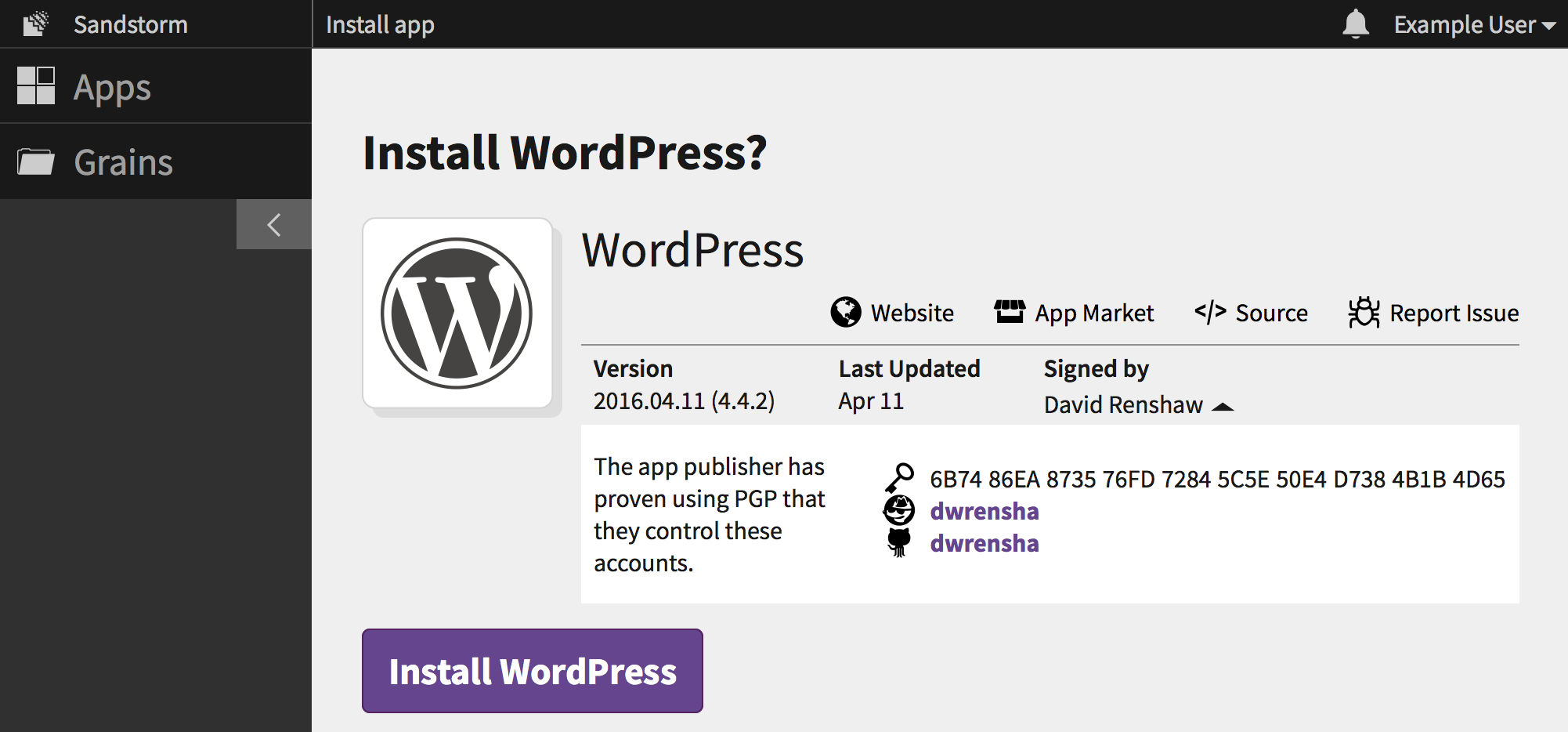This screenshot has width=1568, height=732.
Task: Click the Source code brackets icon
Action: [1210, 311]
